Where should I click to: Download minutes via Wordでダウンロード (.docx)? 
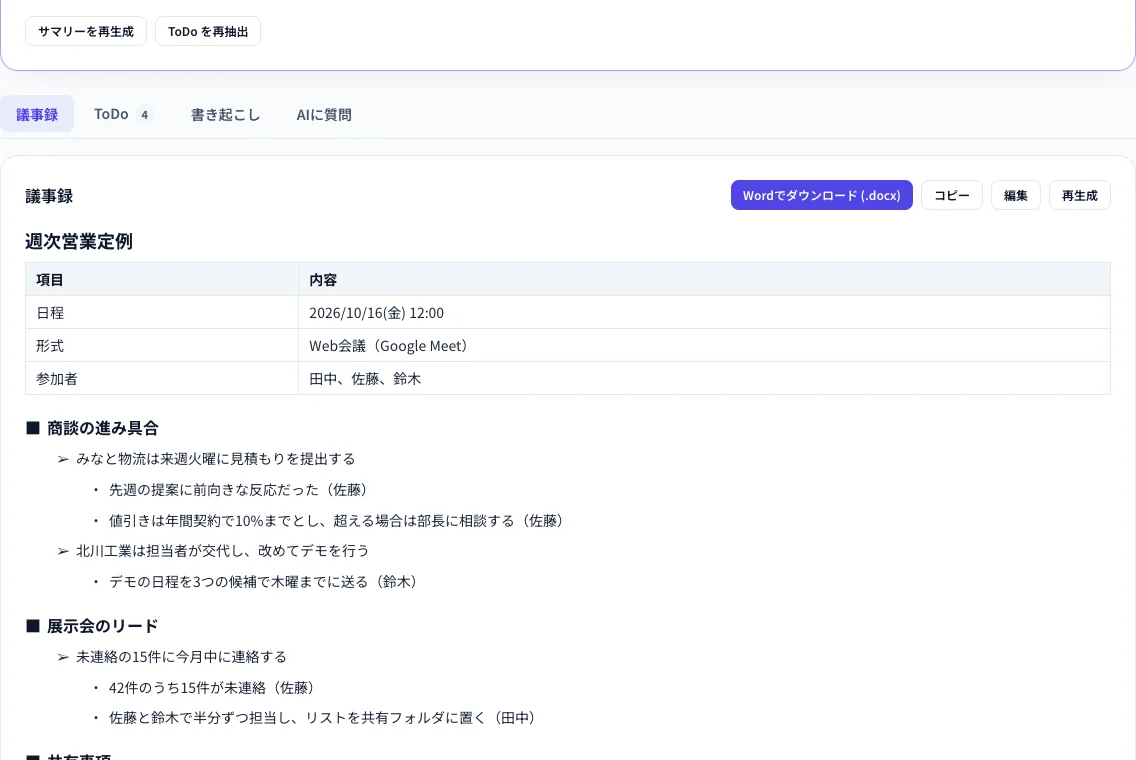(822, 195)
